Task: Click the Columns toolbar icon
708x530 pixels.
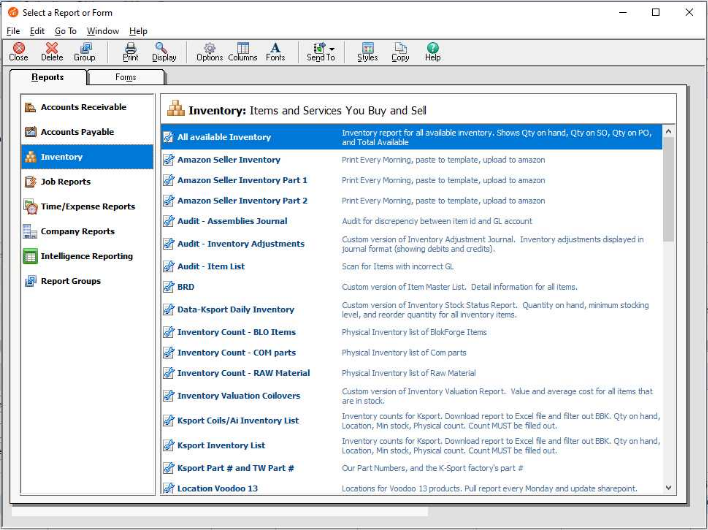Action: coord(242,51)
